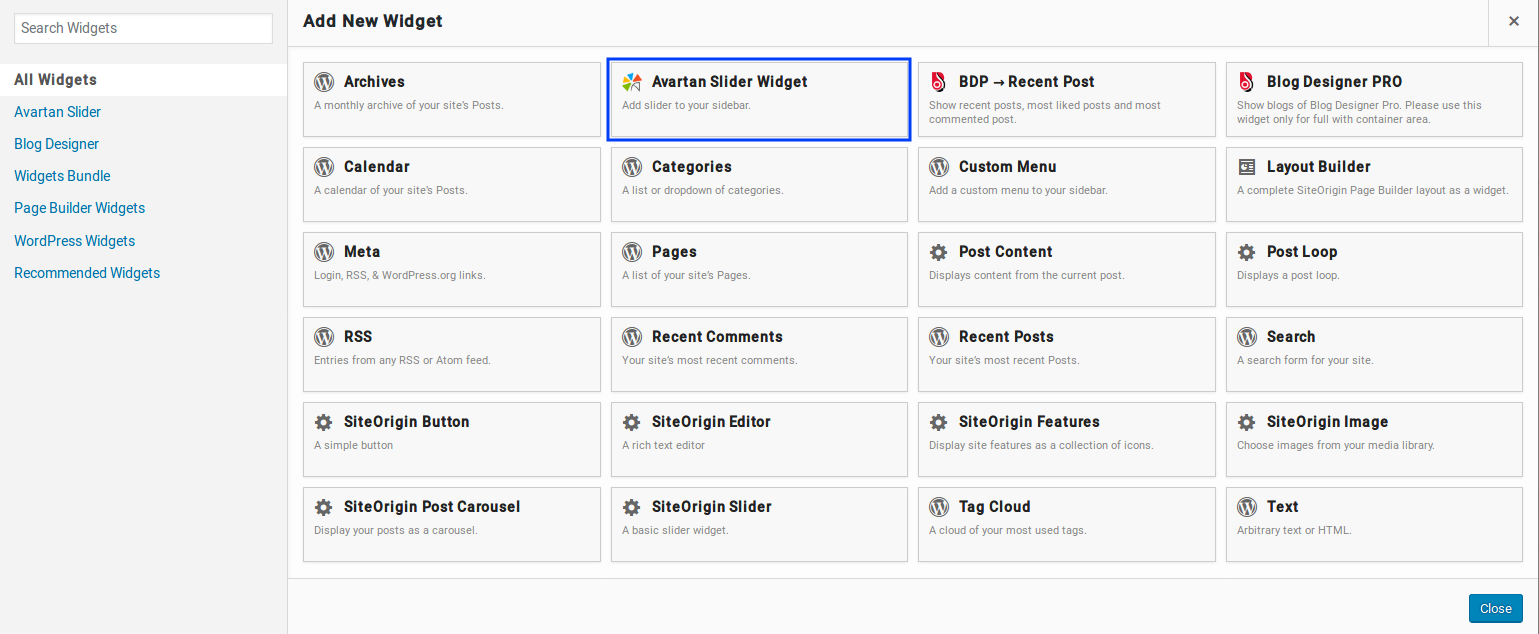
Task: Click 'A simple button' description
Action: coord(353,445)
